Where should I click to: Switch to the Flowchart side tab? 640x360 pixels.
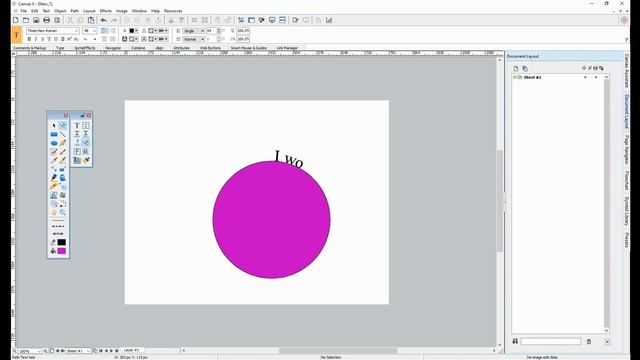(627, 180)
